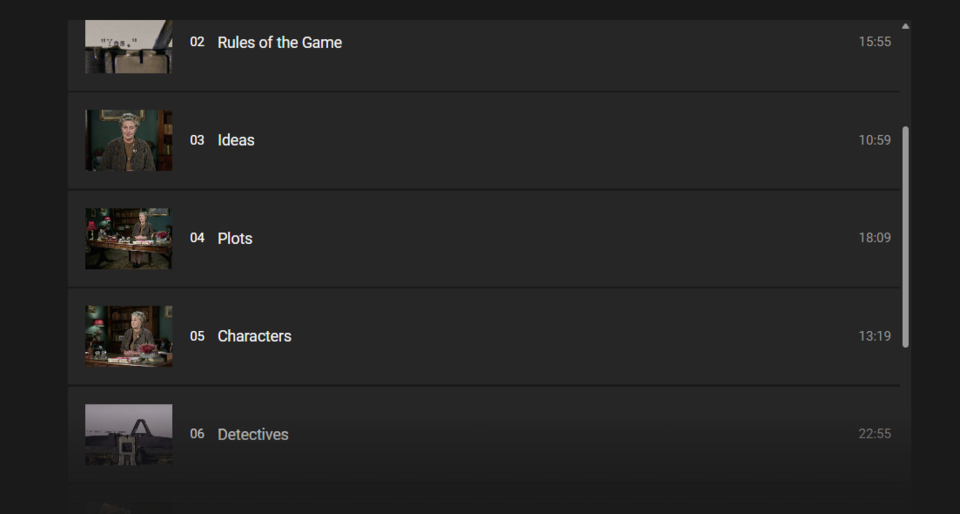The height and width of the screenshot is (514, 960).
Task: Open the Rules of the Game thumbnail
Action: pyautogui.click(x=128, y=46)
